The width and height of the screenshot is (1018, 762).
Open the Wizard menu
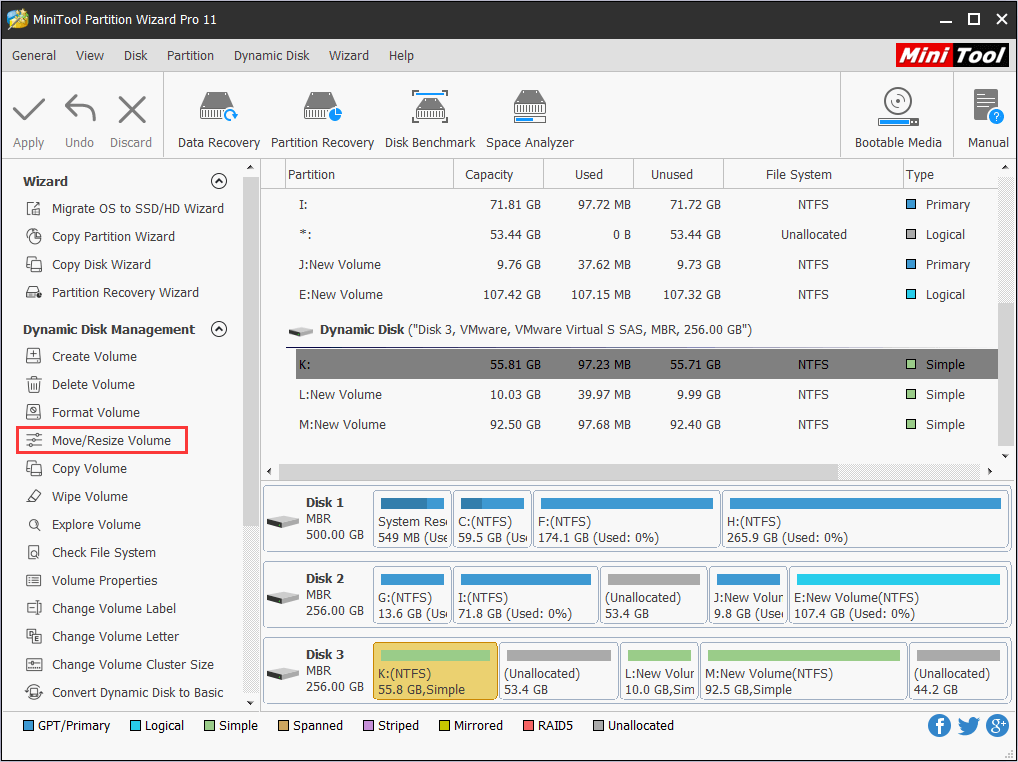pos(349,56)
